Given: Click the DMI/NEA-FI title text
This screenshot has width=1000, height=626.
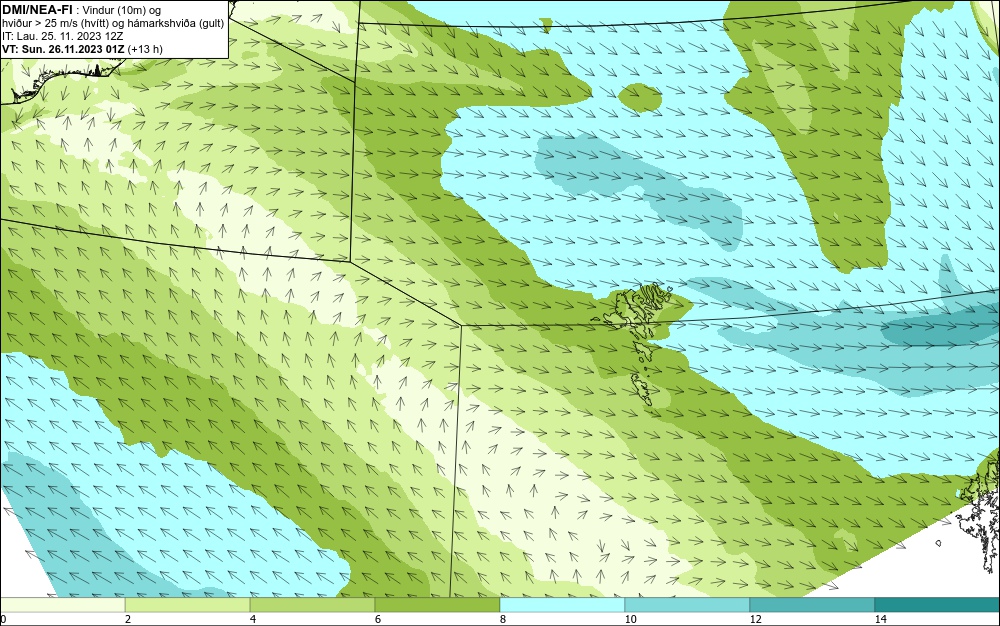Looking at the screenshot, I should [36, 9].
